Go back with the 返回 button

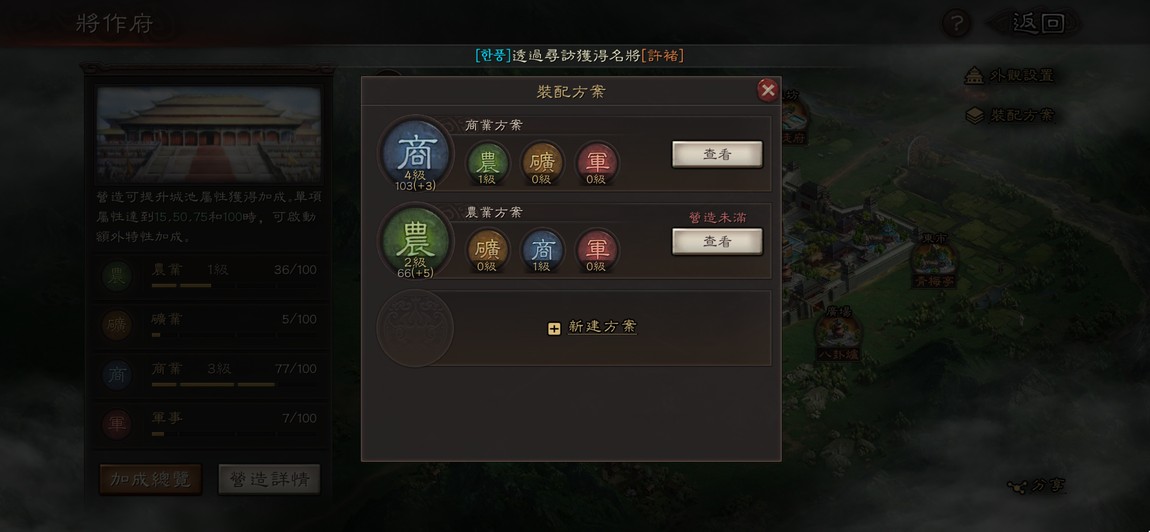pyautogui.click(x=1038, y=23)
